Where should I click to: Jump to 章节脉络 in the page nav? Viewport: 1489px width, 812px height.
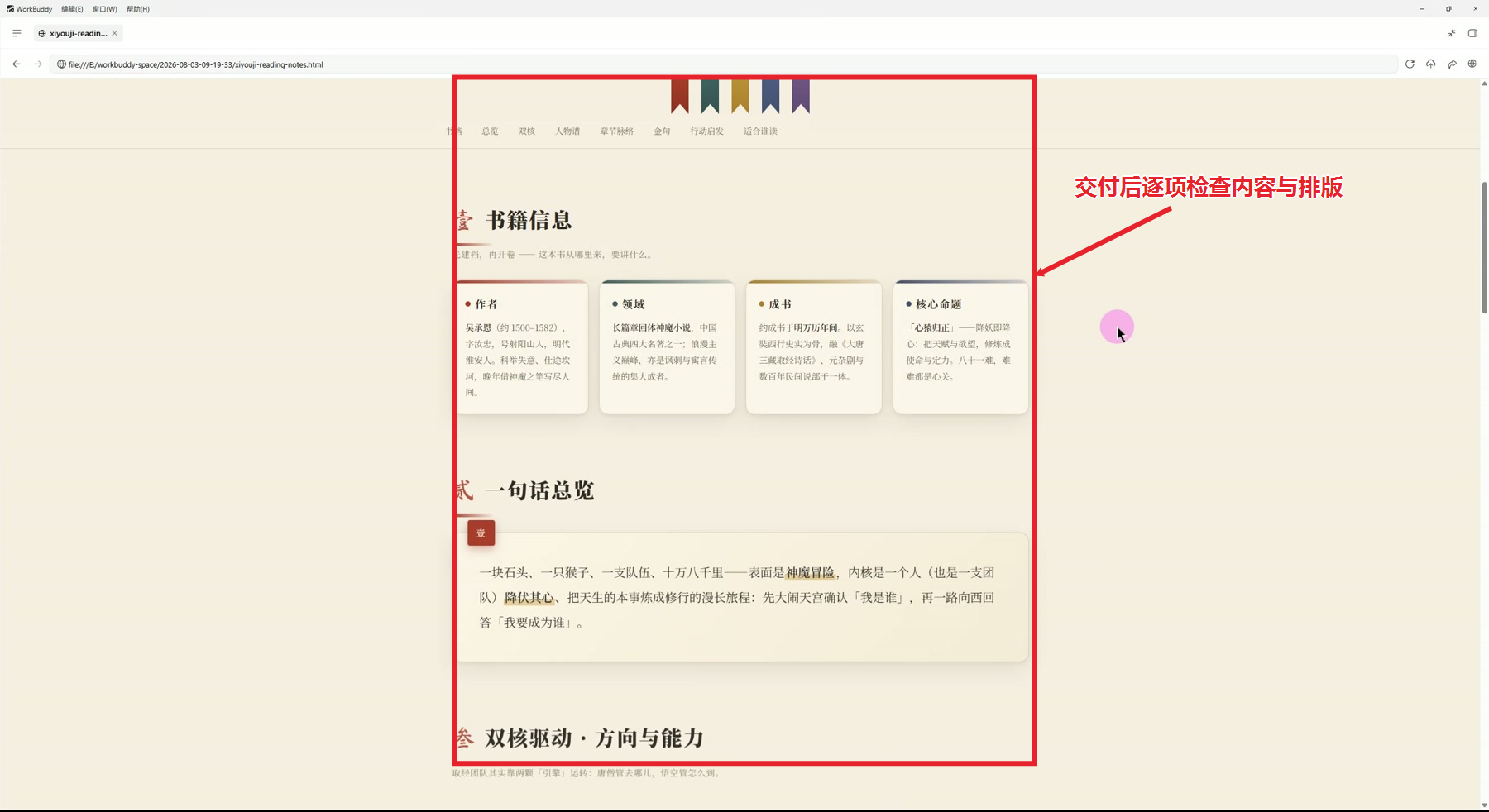pos(617,131)
